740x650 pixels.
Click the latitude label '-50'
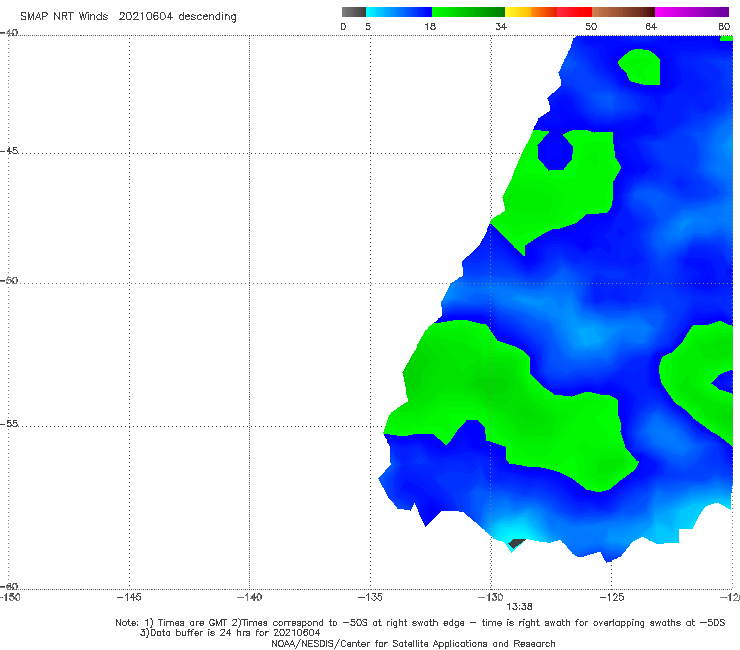[x=9, y=280]
